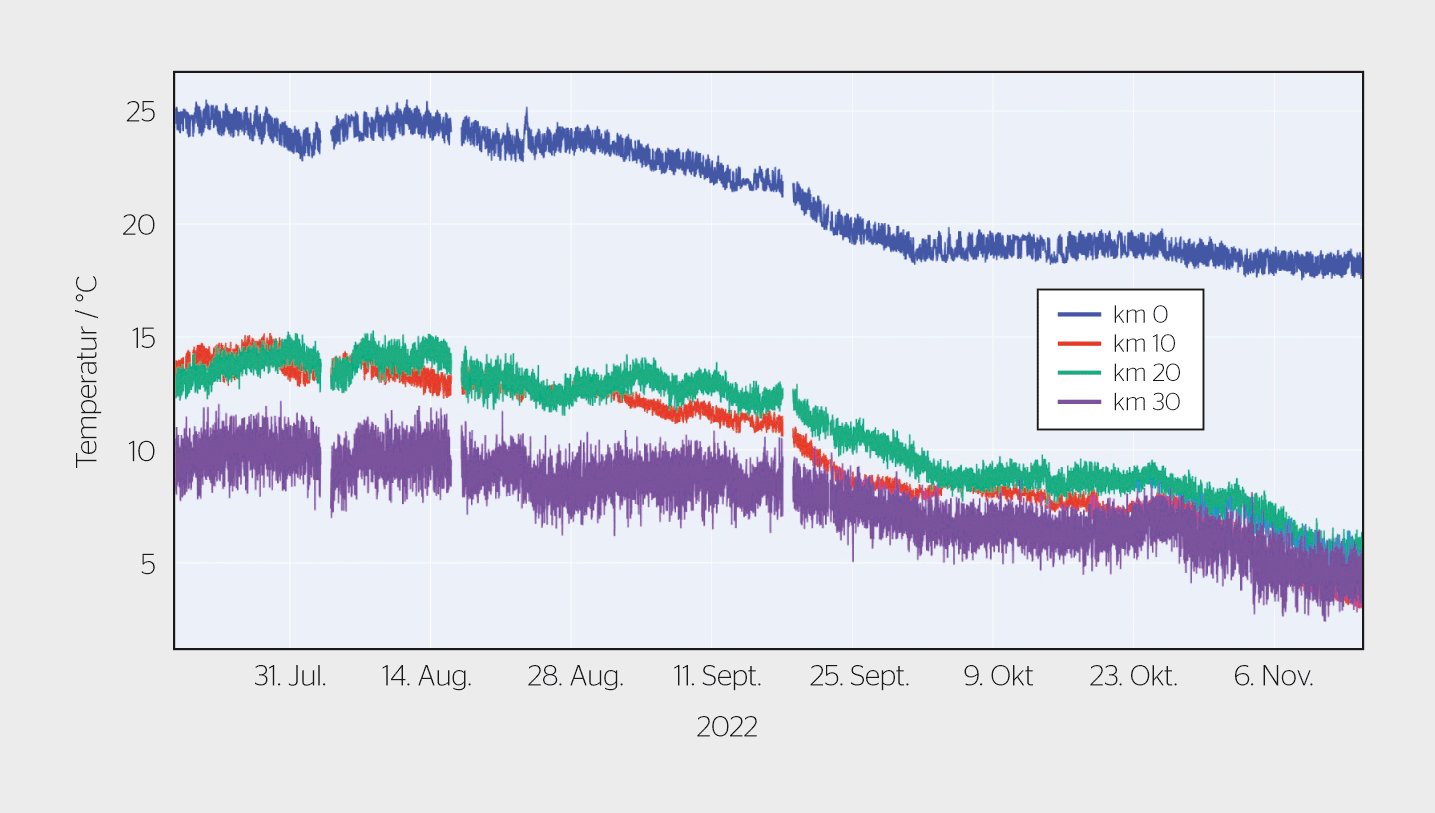Select the 'km 20' legend label
Screen dimensions: 1435x813
pyautogui.click(x=1146, y=373)
